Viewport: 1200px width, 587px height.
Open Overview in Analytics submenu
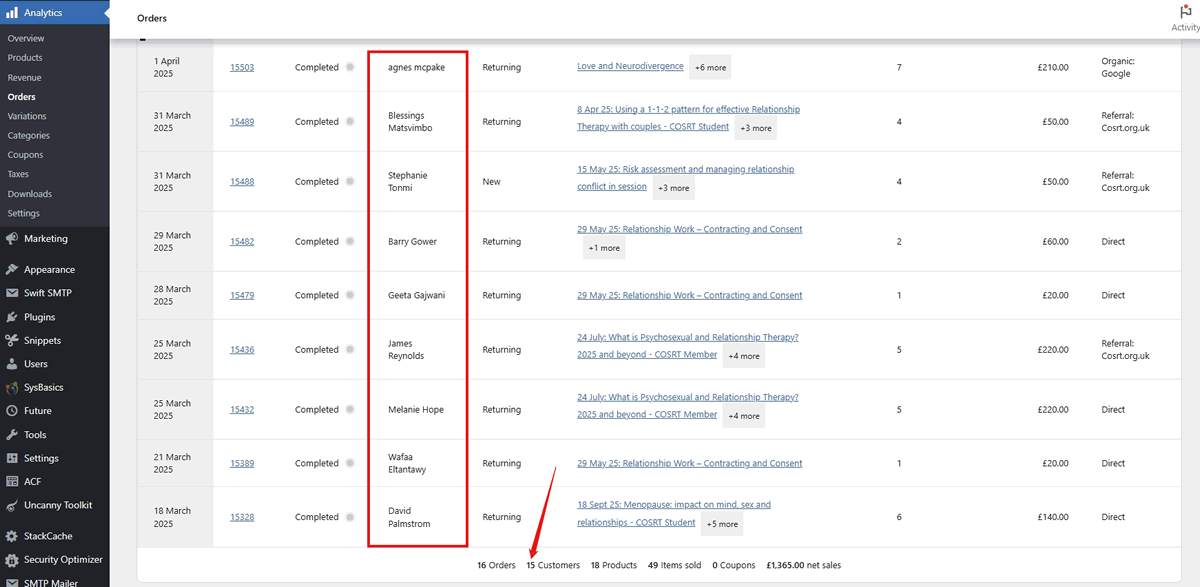click(x=26, y=38)
